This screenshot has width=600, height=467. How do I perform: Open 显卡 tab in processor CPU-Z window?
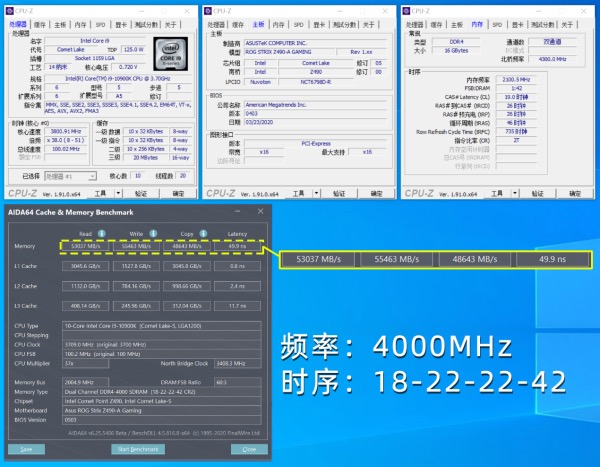tap(121, 25)
